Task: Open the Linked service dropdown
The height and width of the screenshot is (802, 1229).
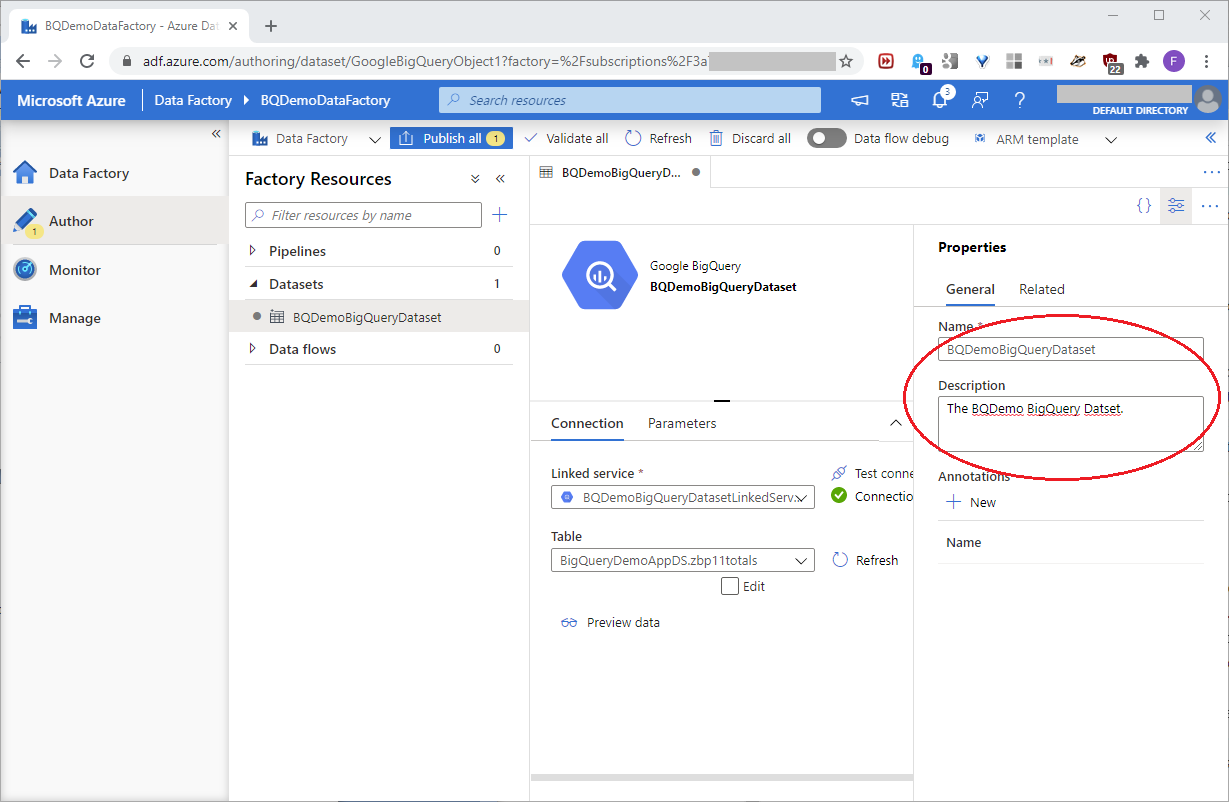Action: click(683, 497)
